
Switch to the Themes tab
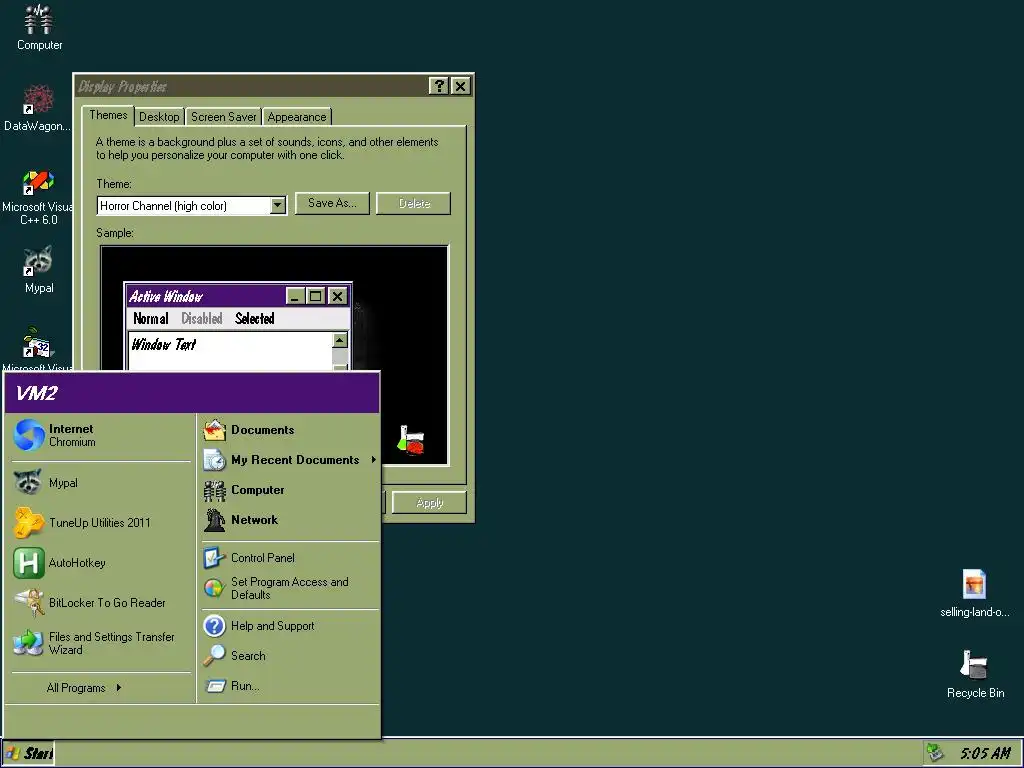coord(108,115)
